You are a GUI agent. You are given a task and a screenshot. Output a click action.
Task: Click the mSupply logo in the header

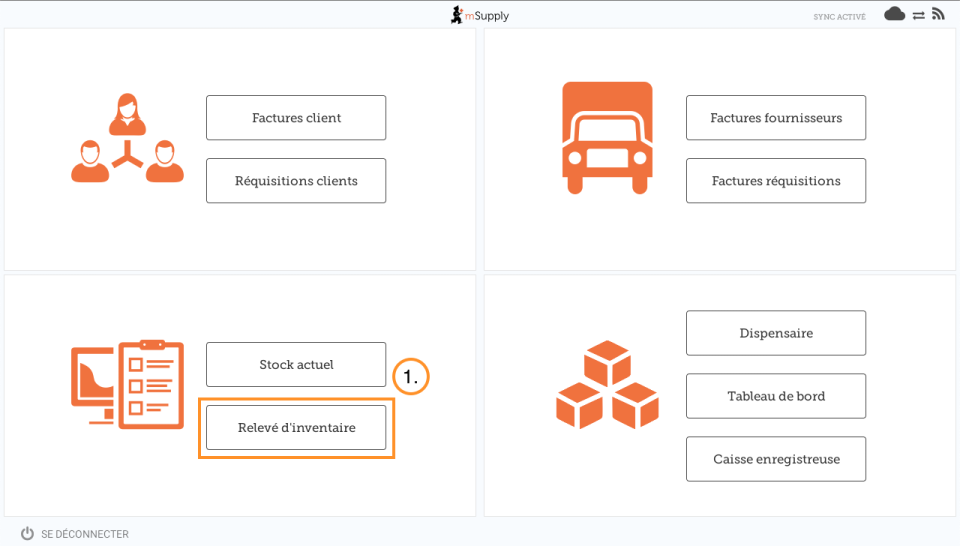[x=480, y=15]
